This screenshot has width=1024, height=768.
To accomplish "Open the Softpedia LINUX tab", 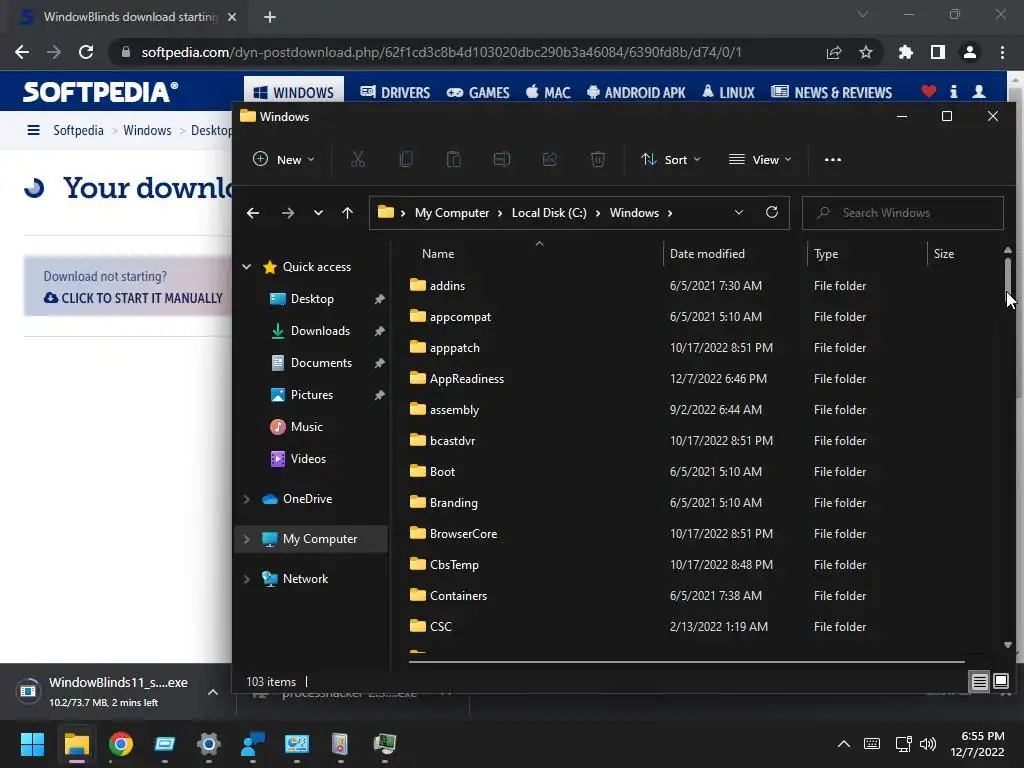I will tap(729, 92).
